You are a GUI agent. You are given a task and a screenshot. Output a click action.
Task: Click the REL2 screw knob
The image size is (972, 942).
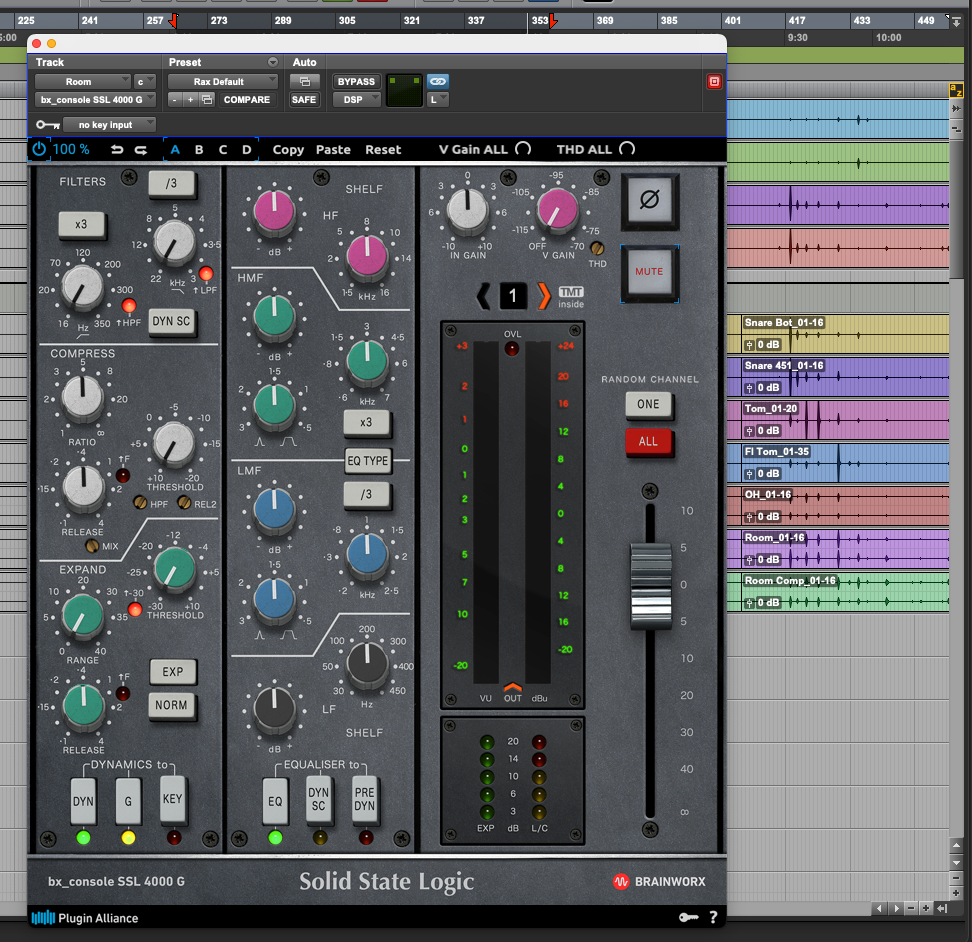(184, 503)
